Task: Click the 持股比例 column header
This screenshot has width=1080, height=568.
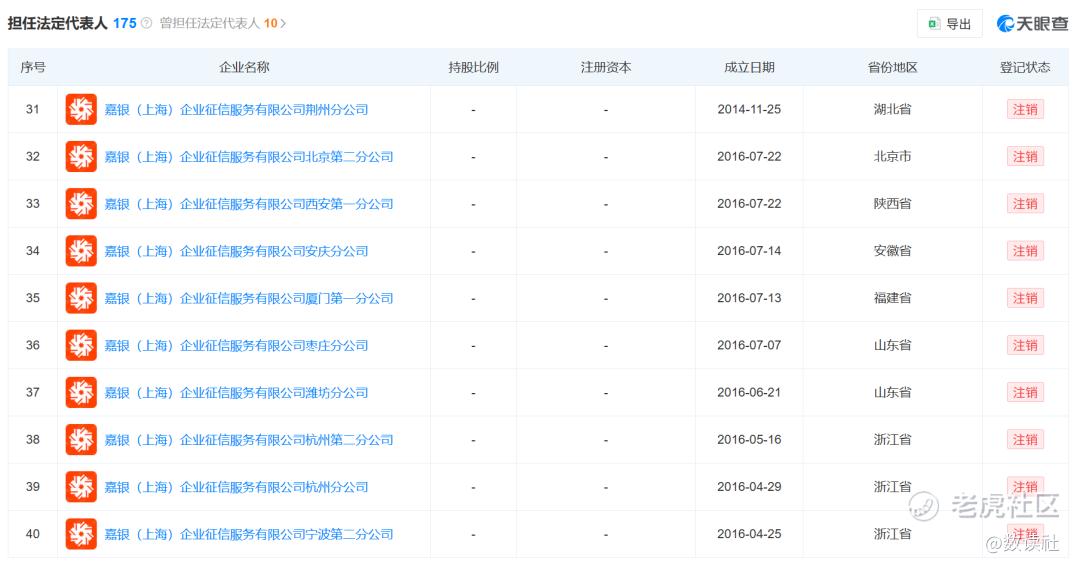Action: point(473,67)
